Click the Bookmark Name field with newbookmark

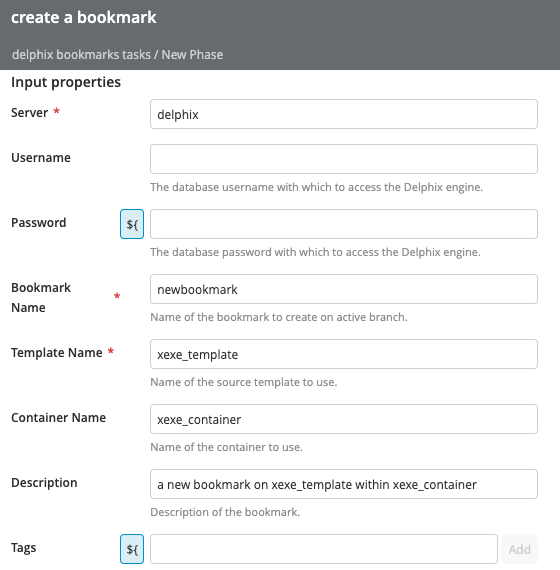point(344,289)
